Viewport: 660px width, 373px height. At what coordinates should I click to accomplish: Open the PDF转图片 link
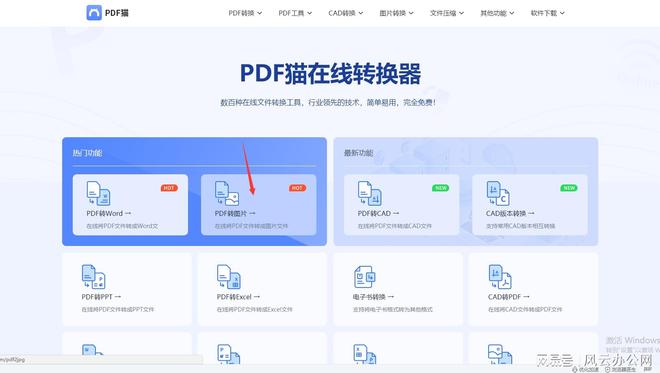[235, 213]
